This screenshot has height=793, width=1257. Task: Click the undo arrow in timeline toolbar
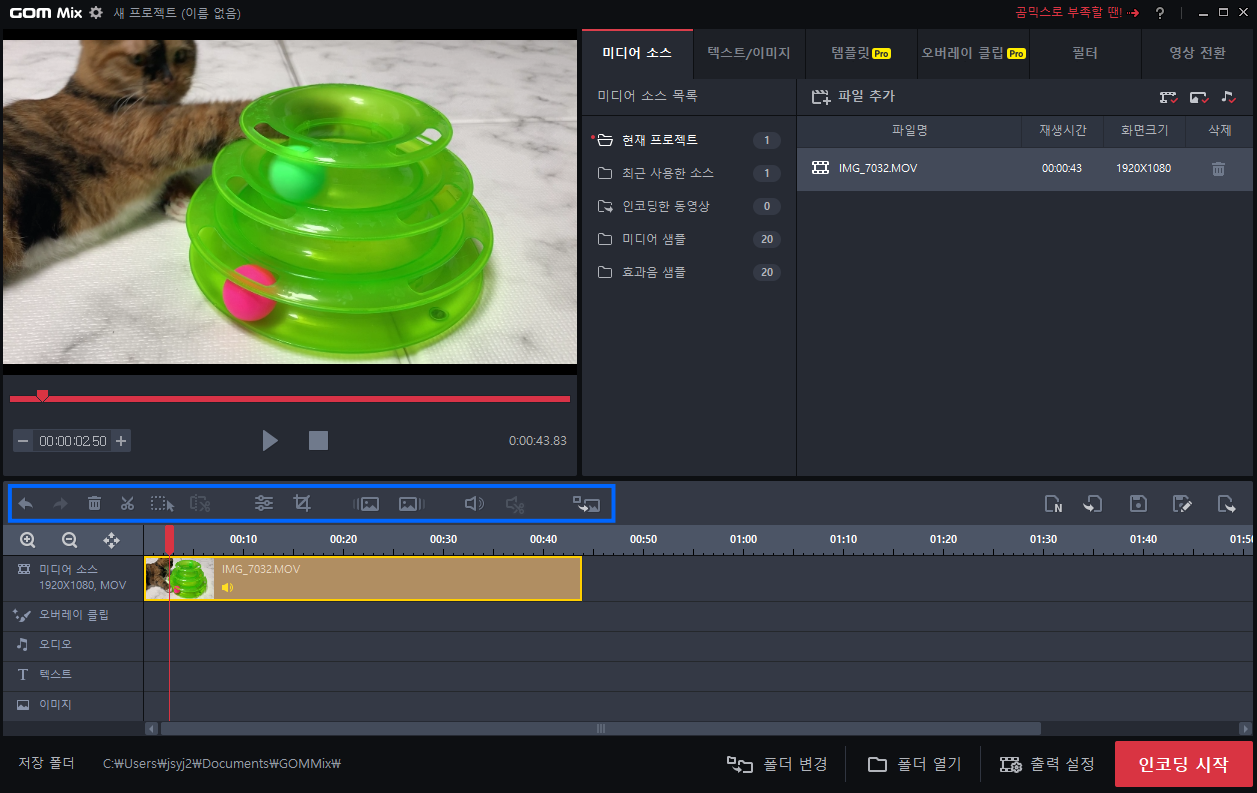pyautogui.click(x=26, y=504)
